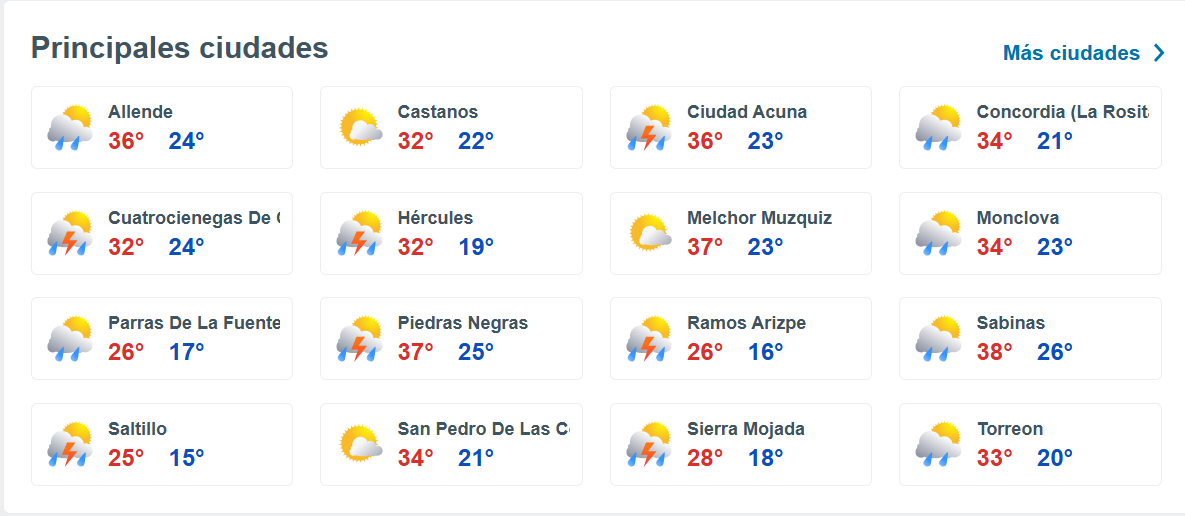The height and width of the screenshot is (516, 1185).
Task: Click the rain icon next to Sabinas
Action: [x=938, y=339]
